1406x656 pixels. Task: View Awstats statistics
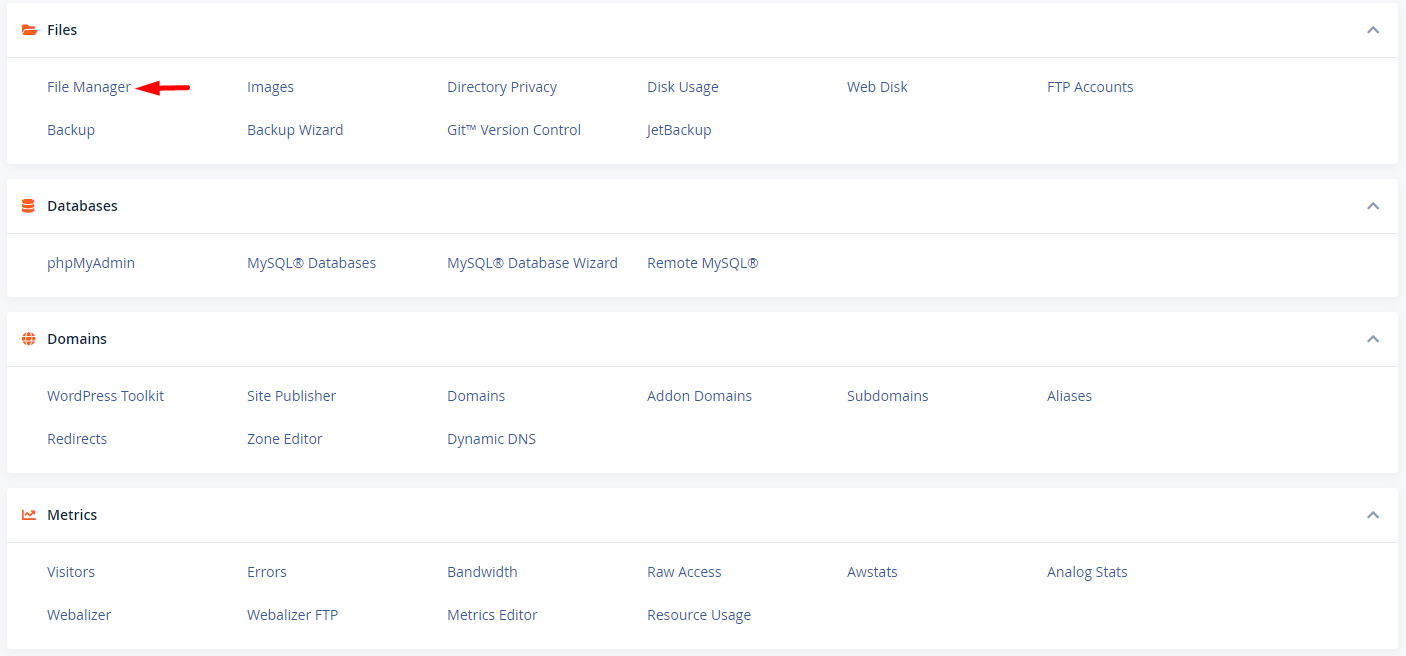tap(872, 572)
